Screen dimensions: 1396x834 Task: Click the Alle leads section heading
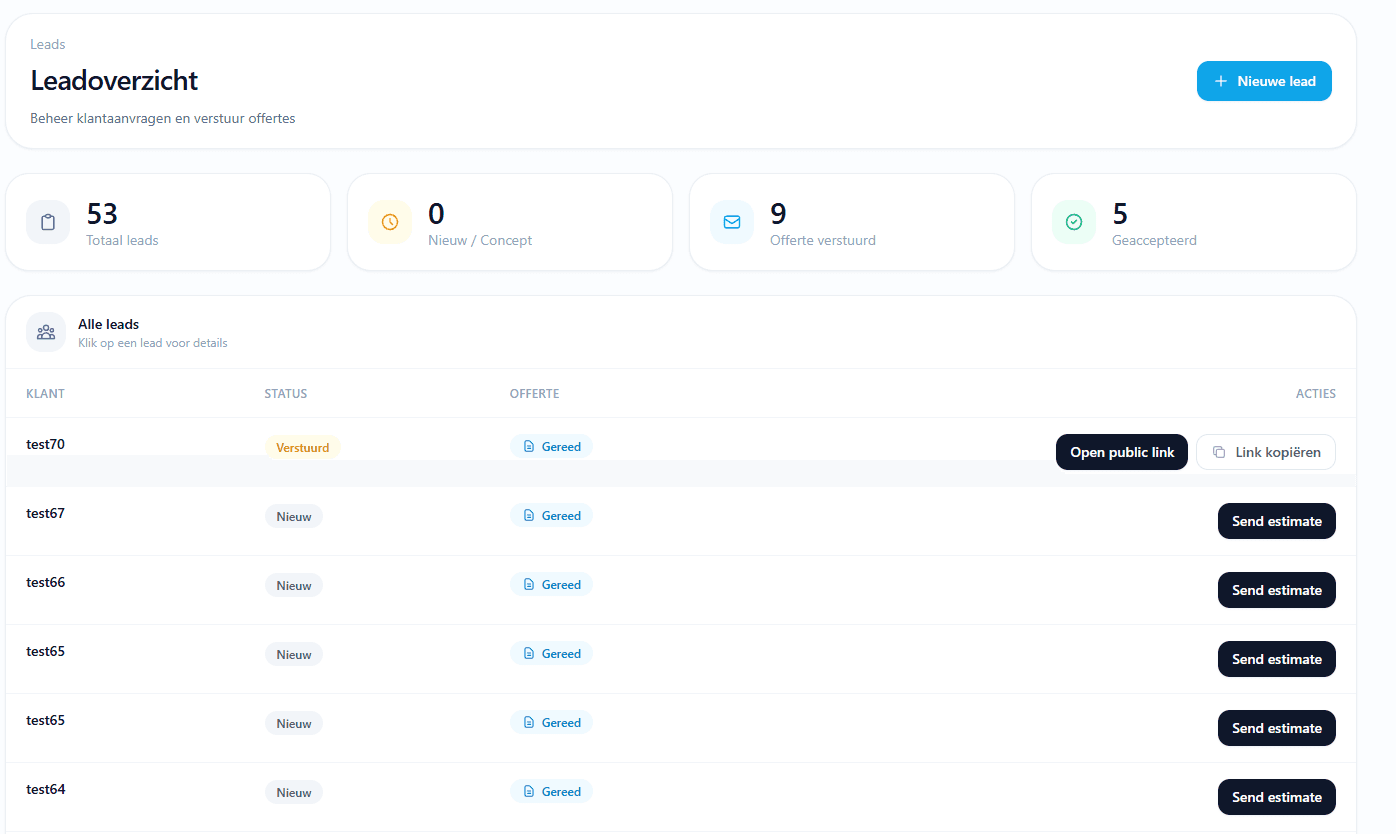pyautogui.click(x=108, y=324)
